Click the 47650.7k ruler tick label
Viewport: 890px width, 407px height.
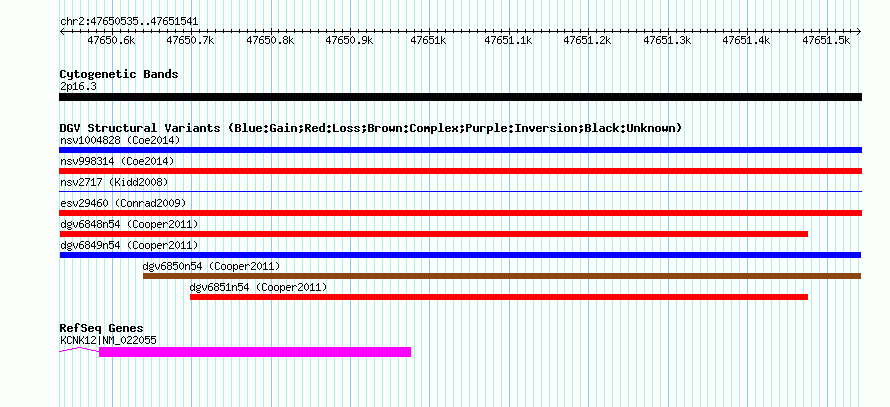click(x=191, y=40)
